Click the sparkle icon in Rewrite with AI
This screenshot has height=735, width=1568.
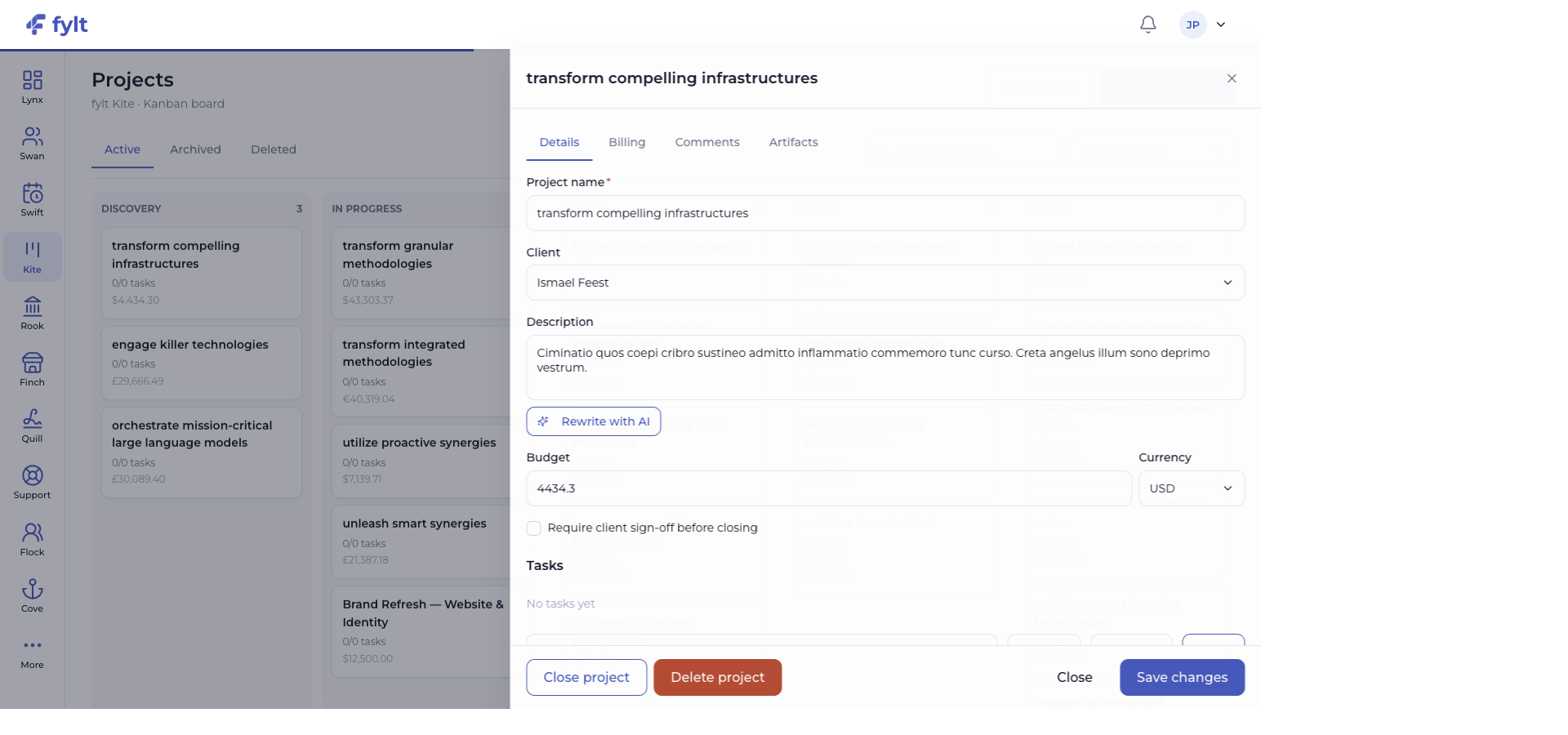pyautogui.click(x=543, y=421)
